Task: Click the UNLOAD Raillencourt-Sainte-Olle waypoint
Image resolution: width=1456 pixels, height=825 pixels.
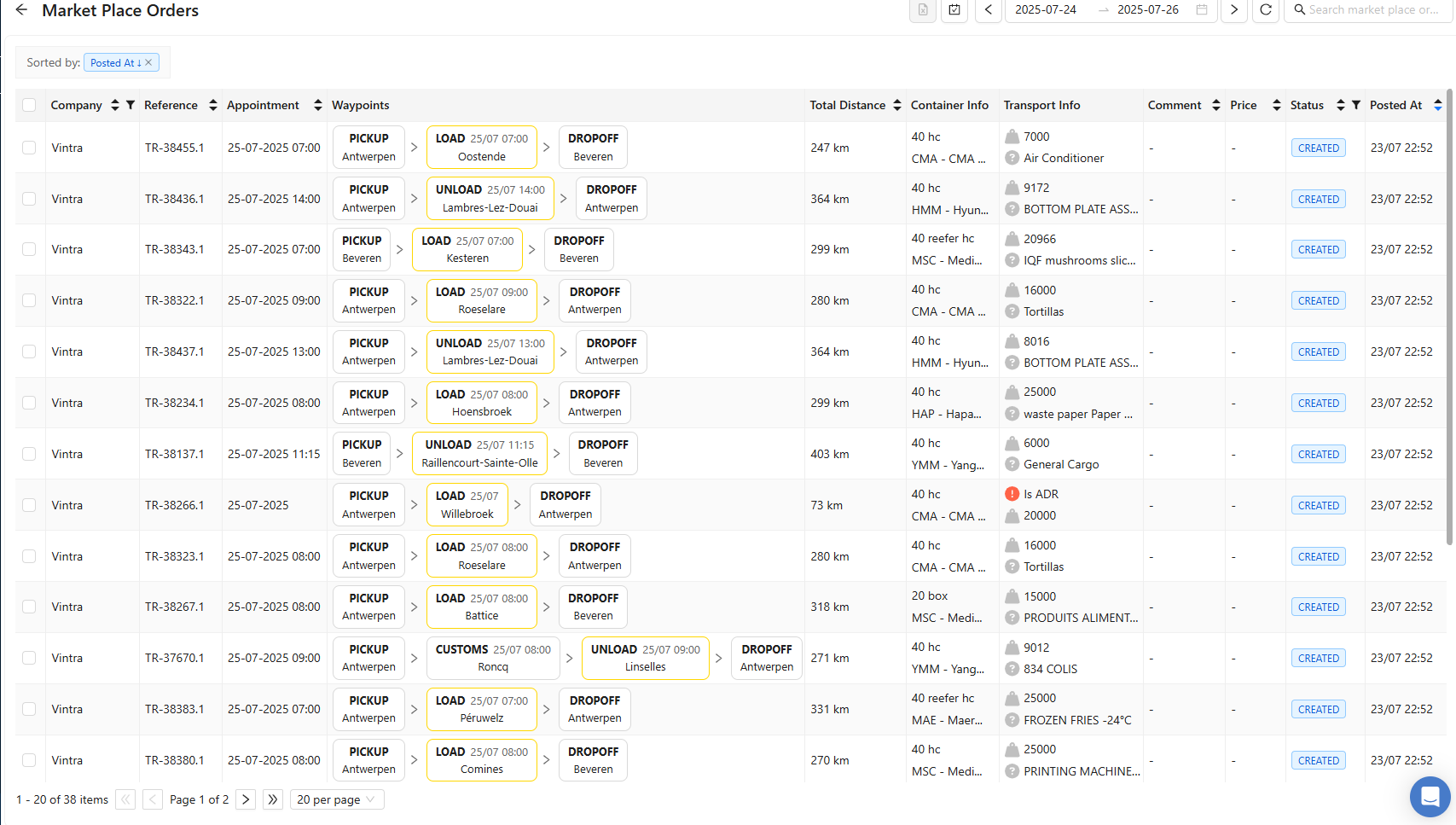Action: (479, 454)
